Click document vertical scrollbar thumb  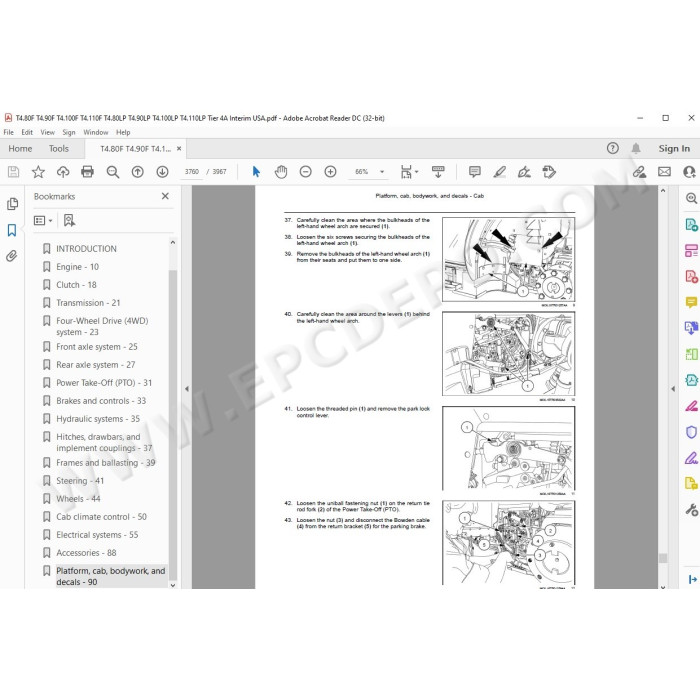(x=663, y=558)
